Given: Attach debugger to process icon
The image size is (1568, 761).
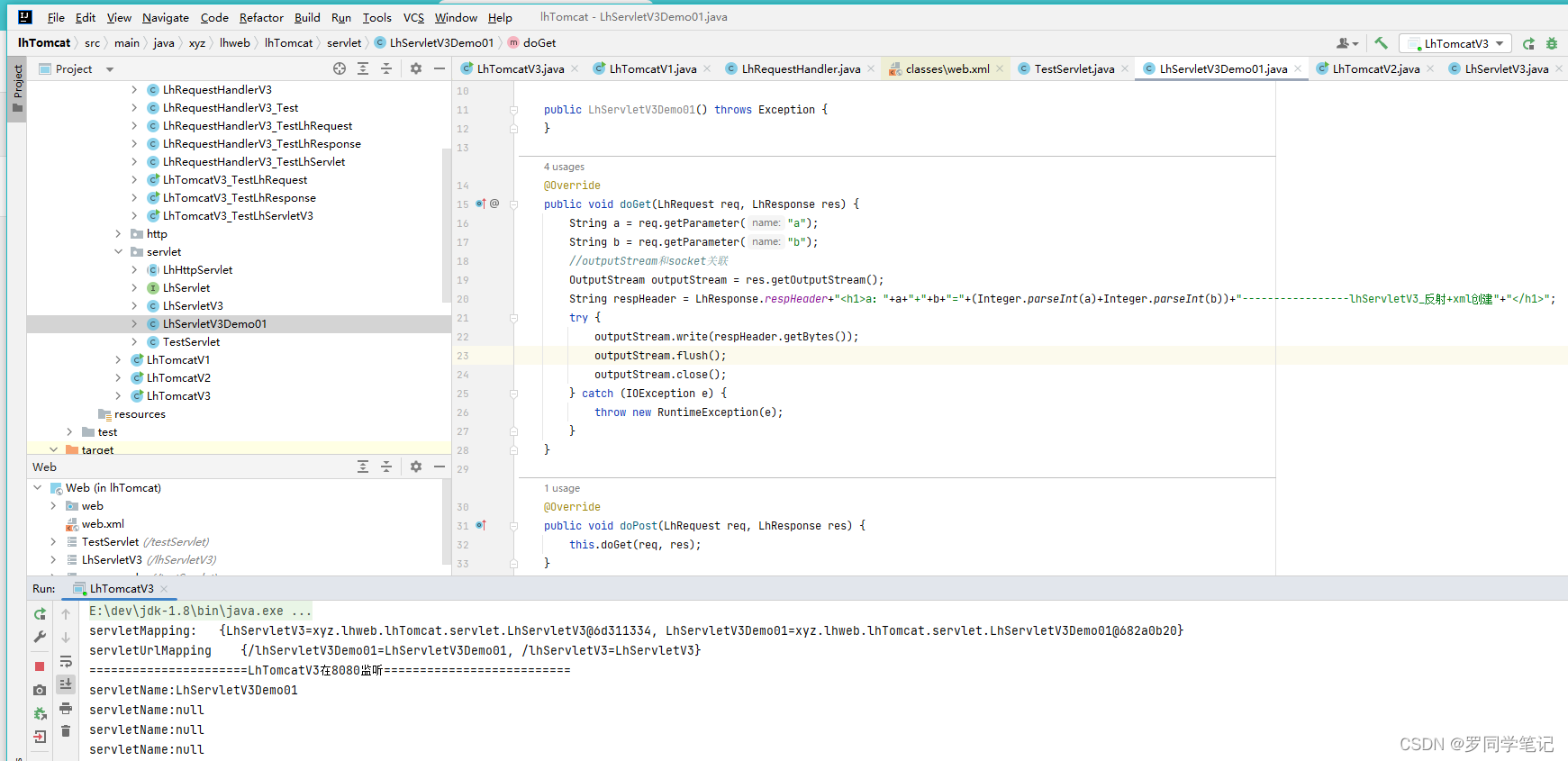Looking at the screenshot, I should click(x=40, y=713).
